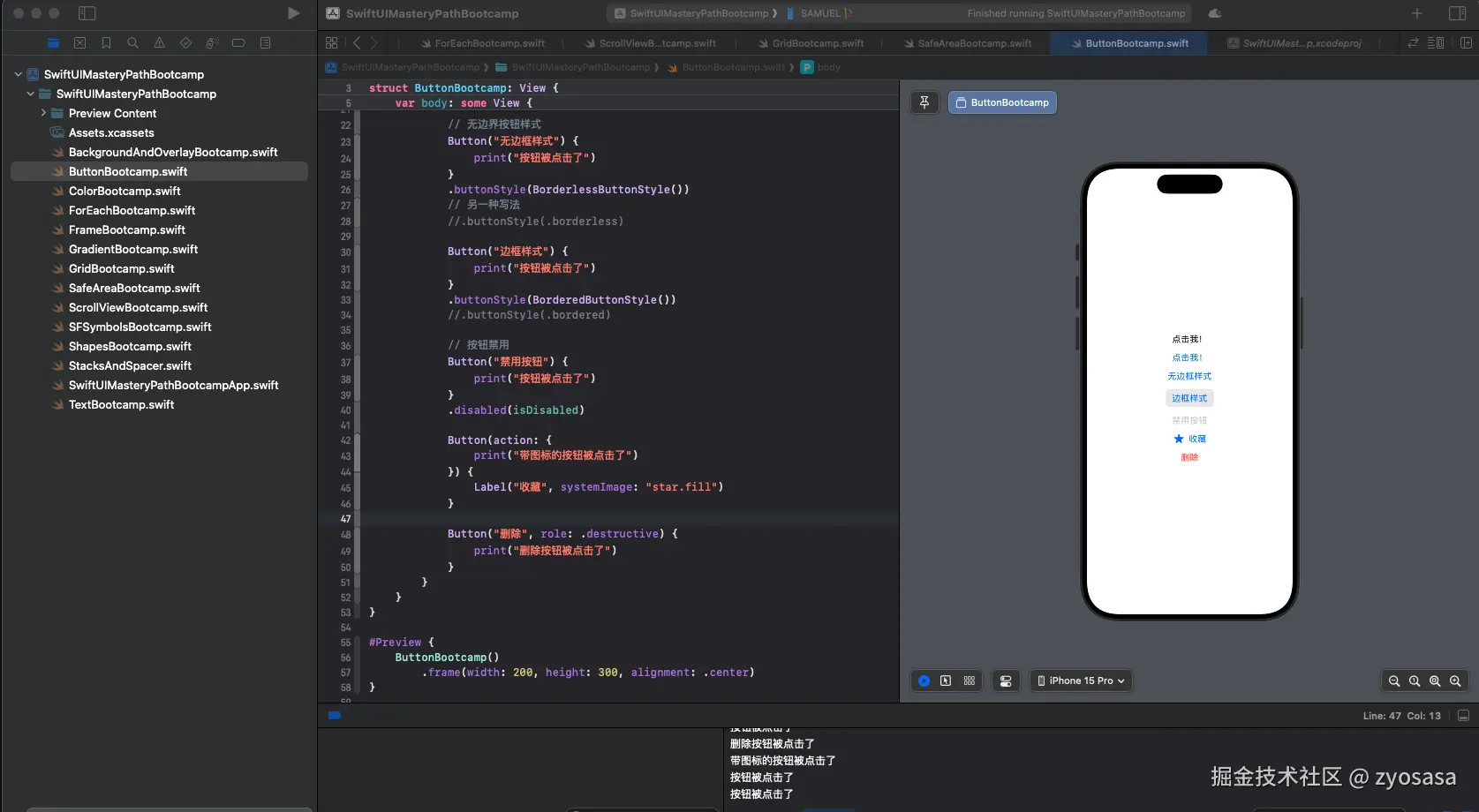Show the Bookmark navigator
1479x812 pixels.
coord(106,42)
